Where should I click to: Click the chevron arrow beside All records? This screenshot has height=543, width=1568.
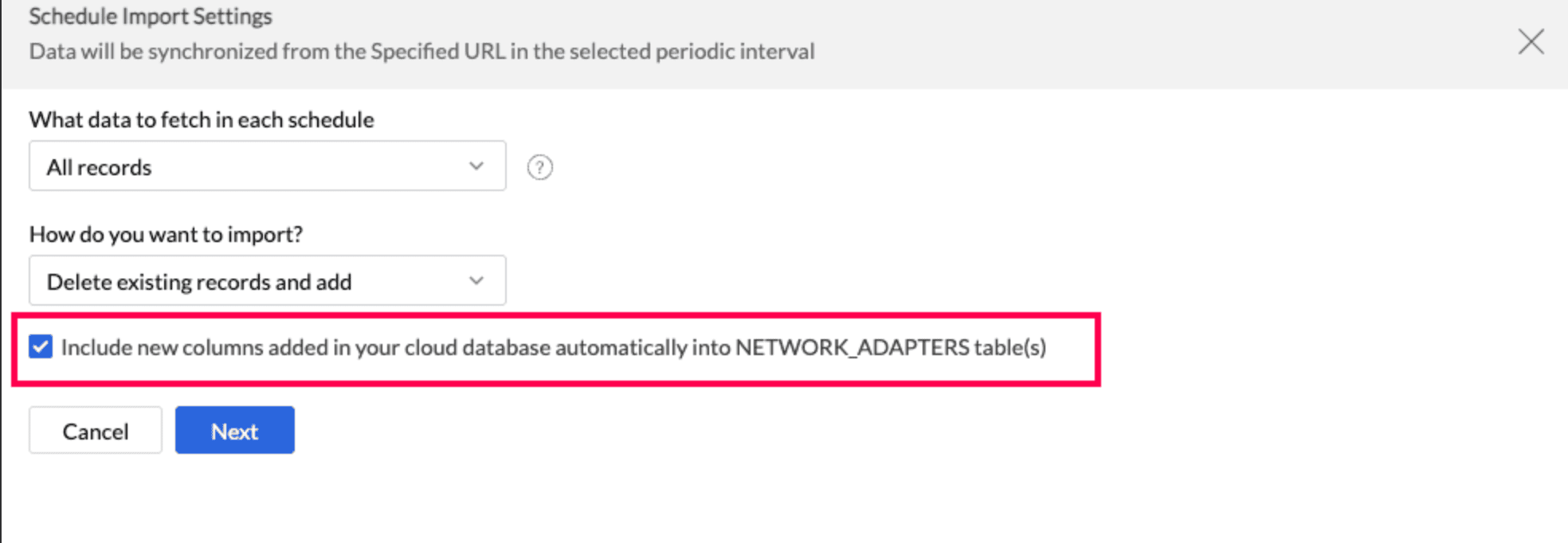(x=476, y=166)
